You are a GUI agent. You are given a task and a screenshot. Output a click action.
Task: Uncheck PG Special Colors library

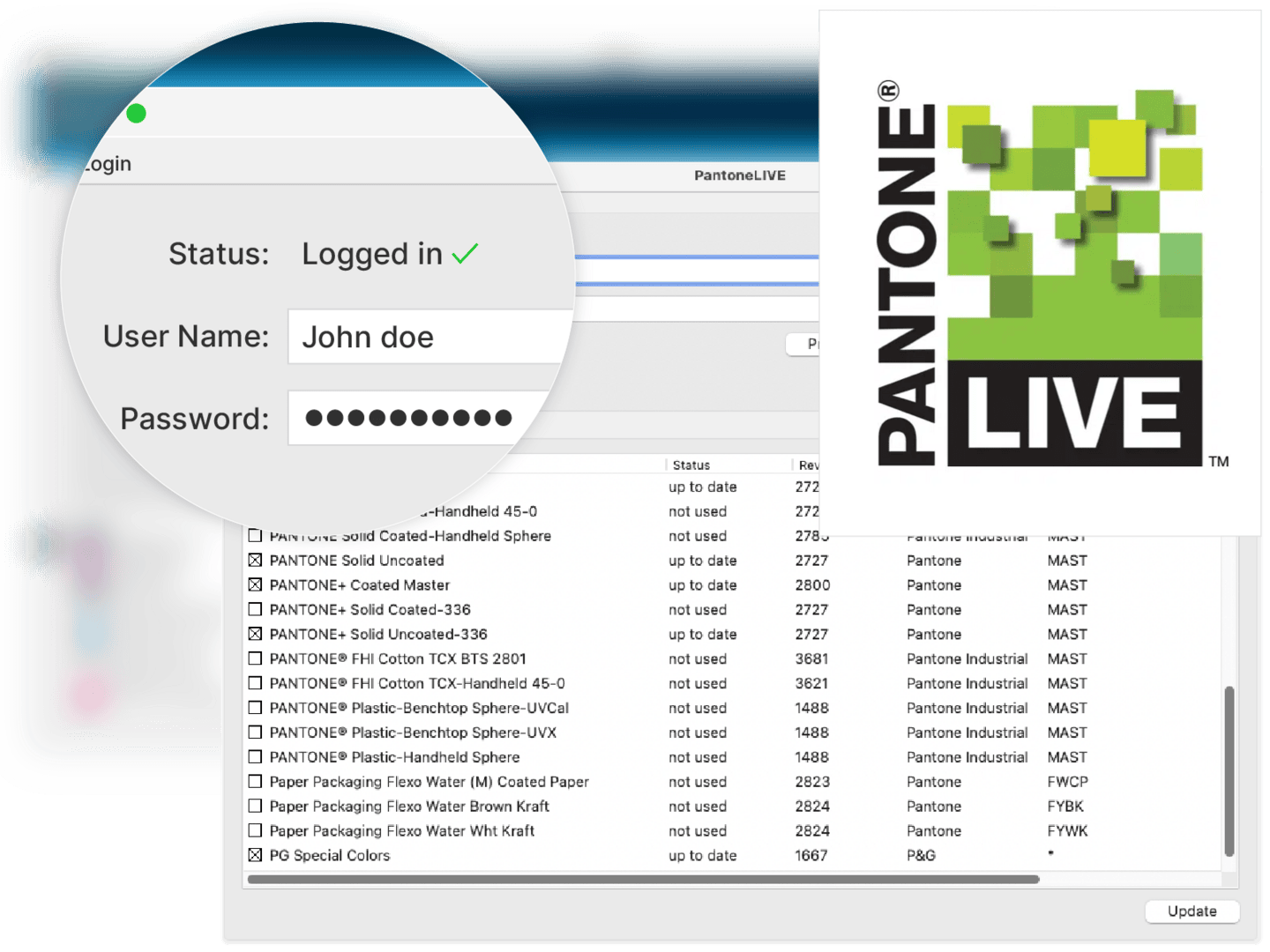pyautogui.click(x=255, y=855)
